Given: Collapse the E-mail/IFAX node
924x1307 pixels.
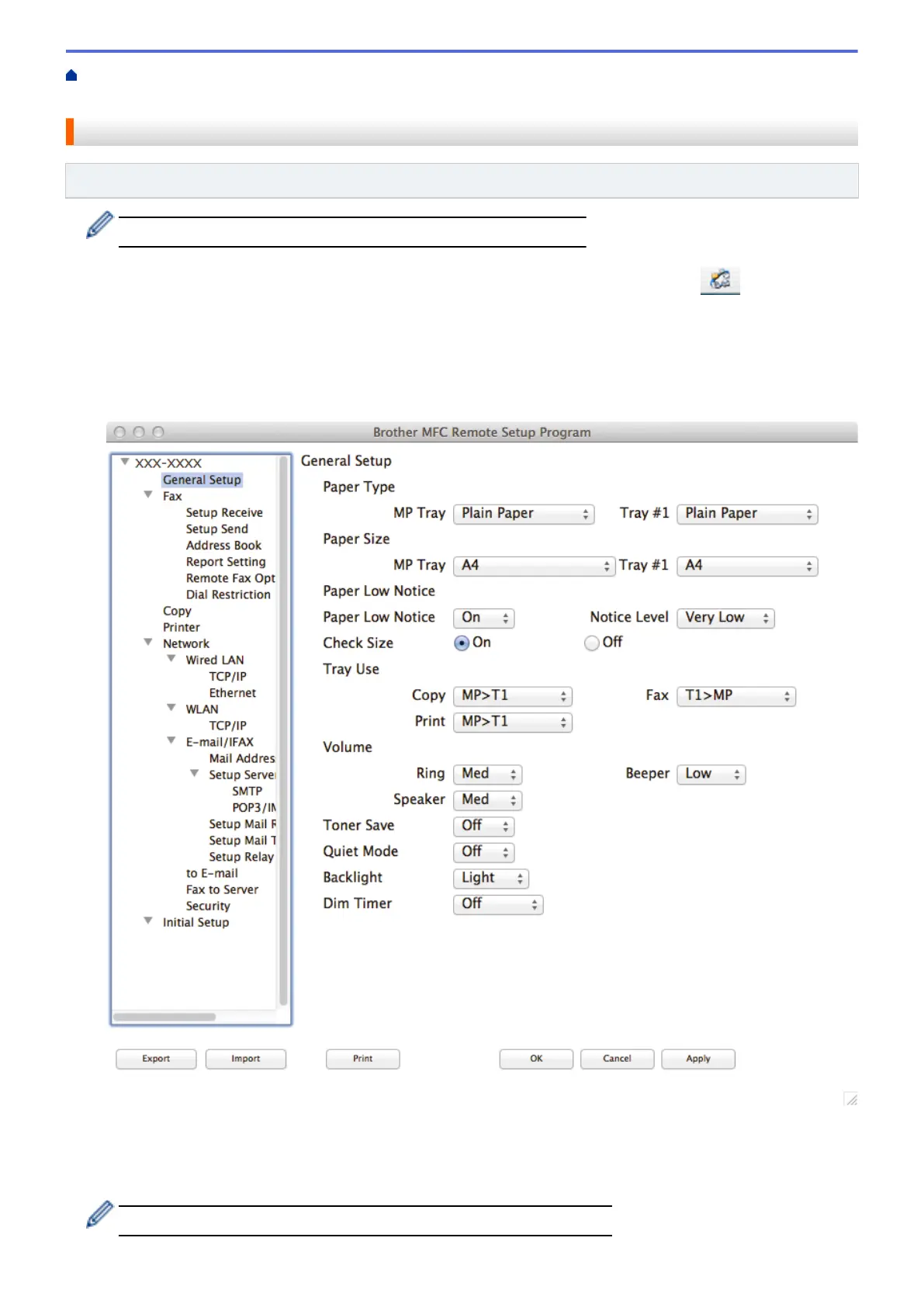Looking at the screenshot, I should coord(171,740).
